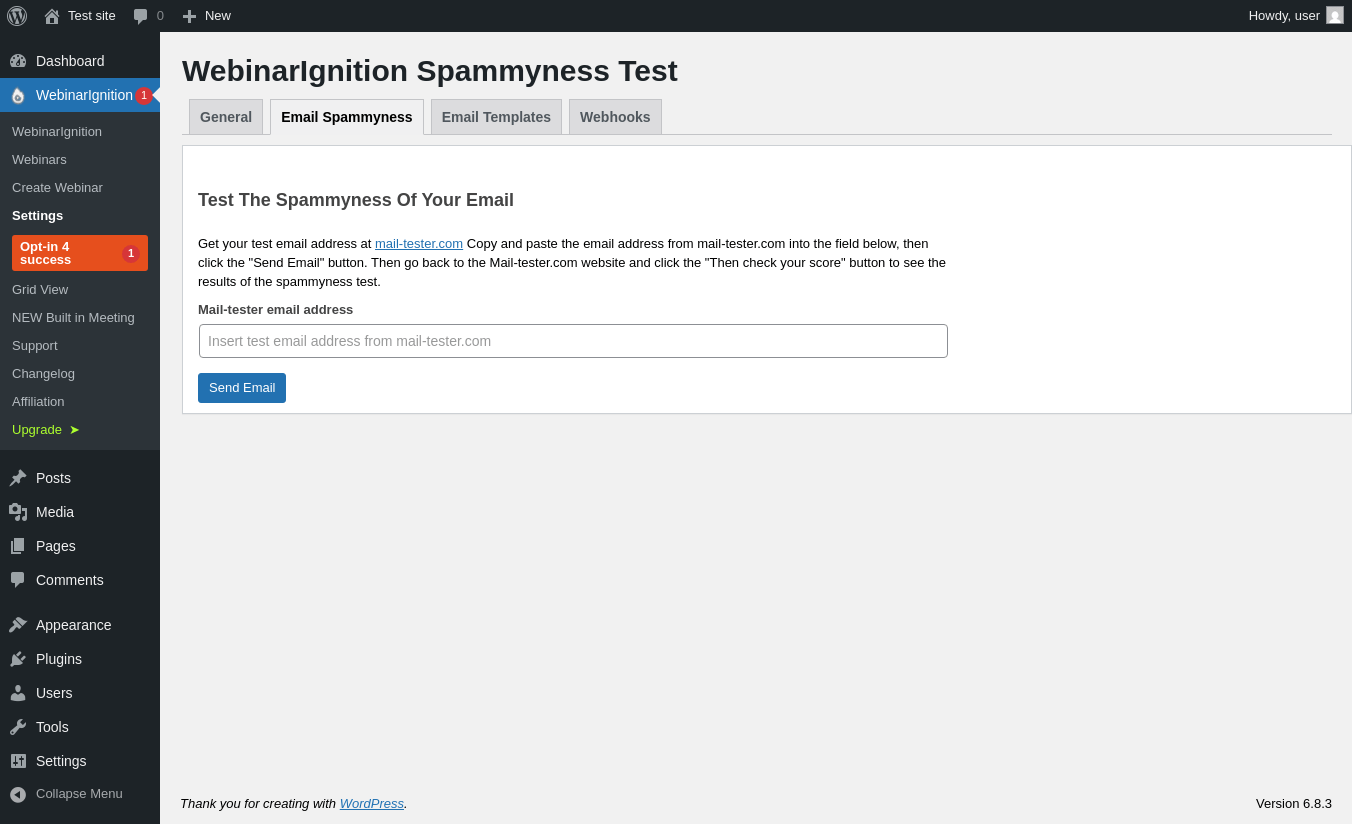Open Plugins via the plug icon
The width and height of the screenshot is (1352, 824).
pos(18,659)
